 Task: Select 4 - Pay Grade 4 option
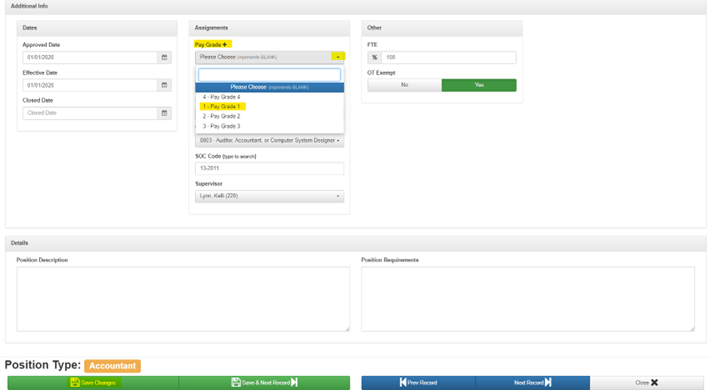point(269,97)
